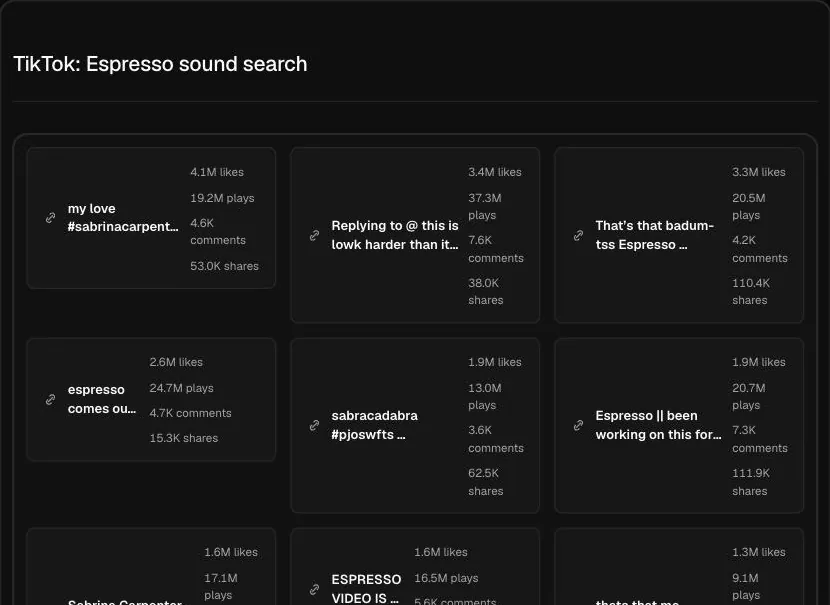Click the link icon beside 'espresso comes ou…'
This screenshot has height=605, width=830.
coord(50,399)
